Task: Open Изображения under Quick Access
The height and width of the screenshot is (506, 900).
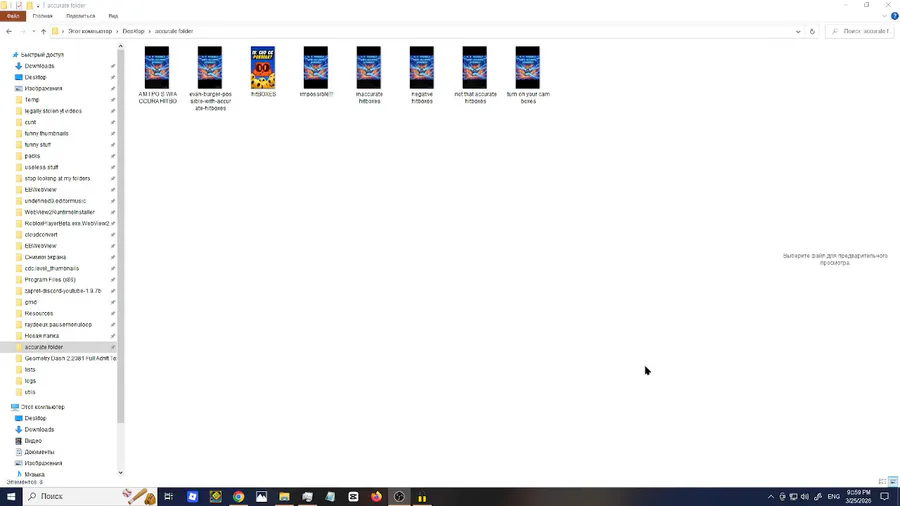Action: tap(43, 89)
